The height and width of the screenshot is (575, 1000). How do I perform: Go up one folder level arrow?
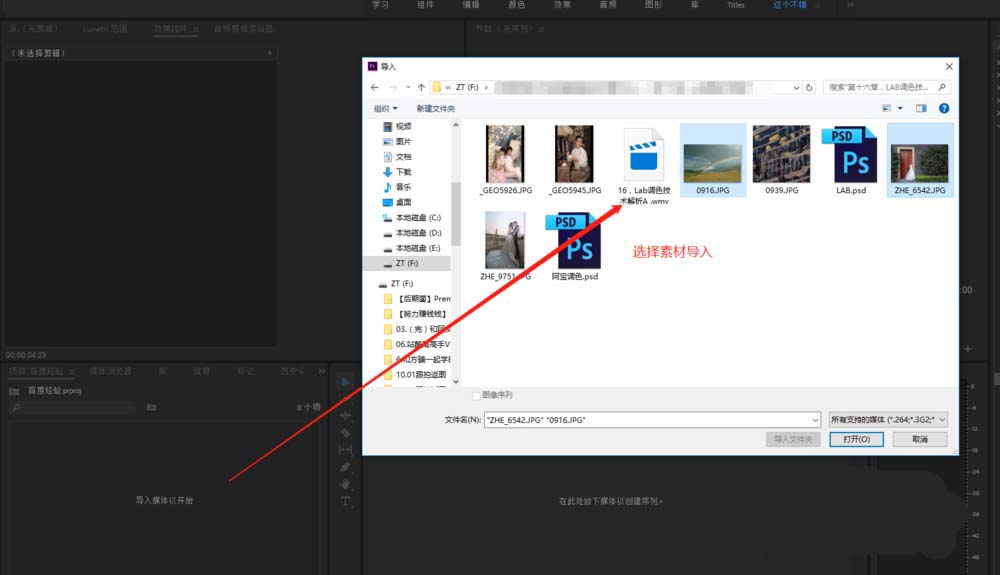coord(422,87)
